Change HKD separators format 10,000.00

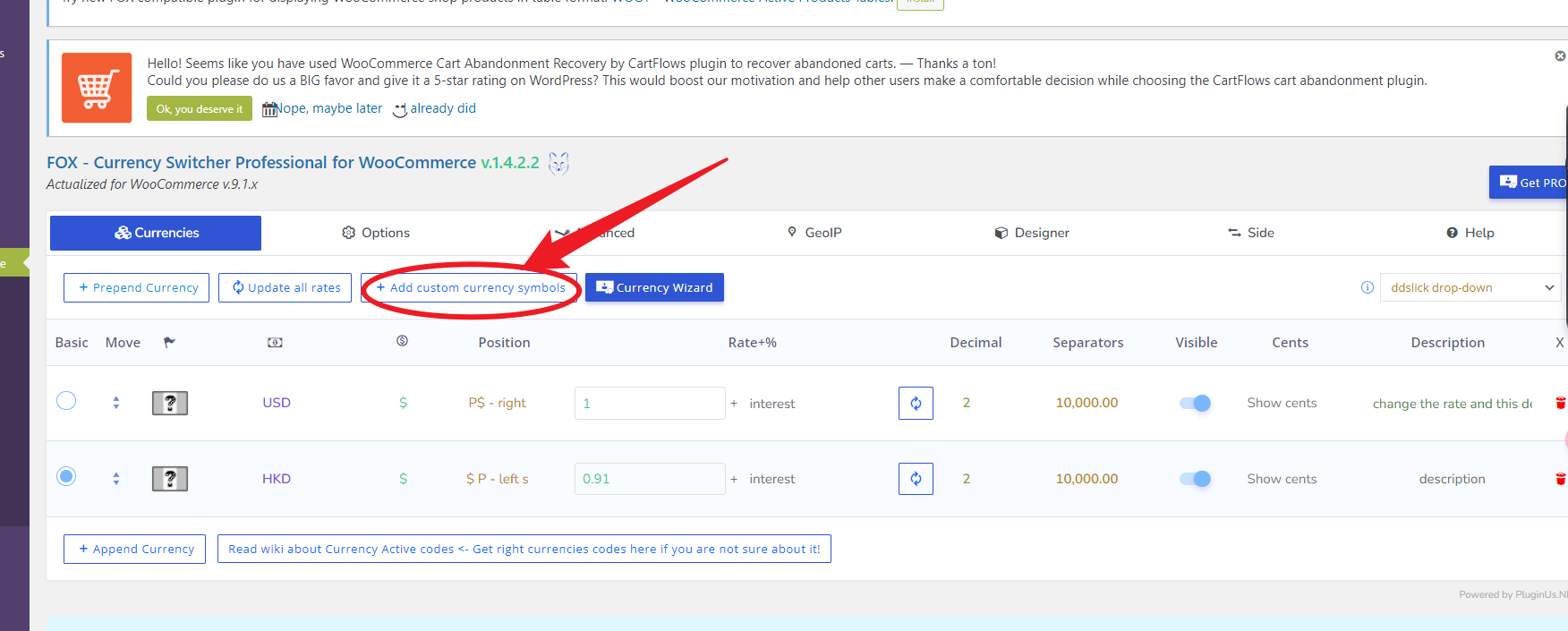pos(1087,479)
